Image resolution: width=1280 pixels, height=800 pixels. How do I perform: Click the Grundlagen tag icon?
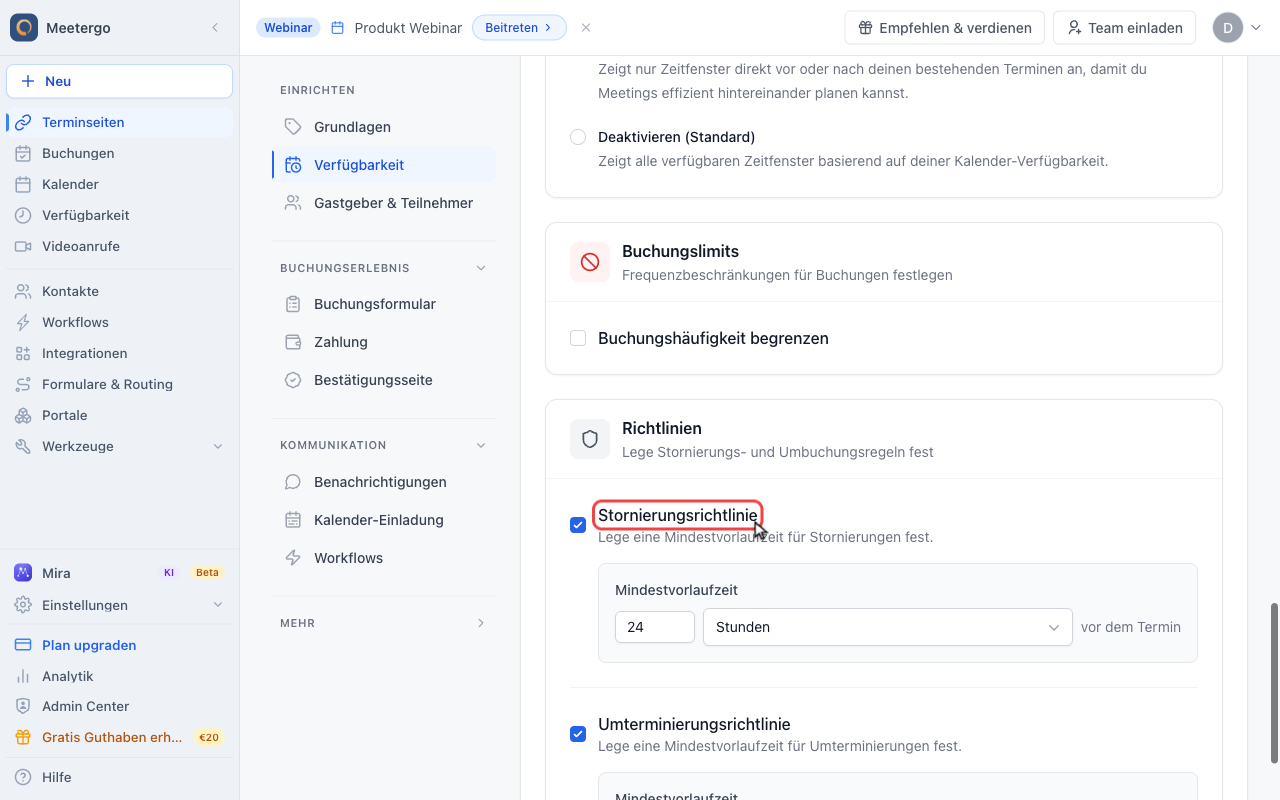coord(293,127)
